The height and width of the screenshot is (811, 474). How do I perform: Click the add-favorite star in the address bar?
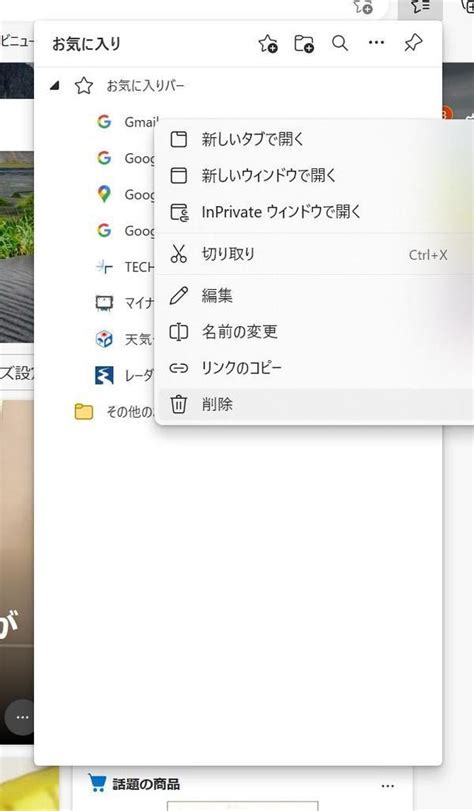(363, 7)
